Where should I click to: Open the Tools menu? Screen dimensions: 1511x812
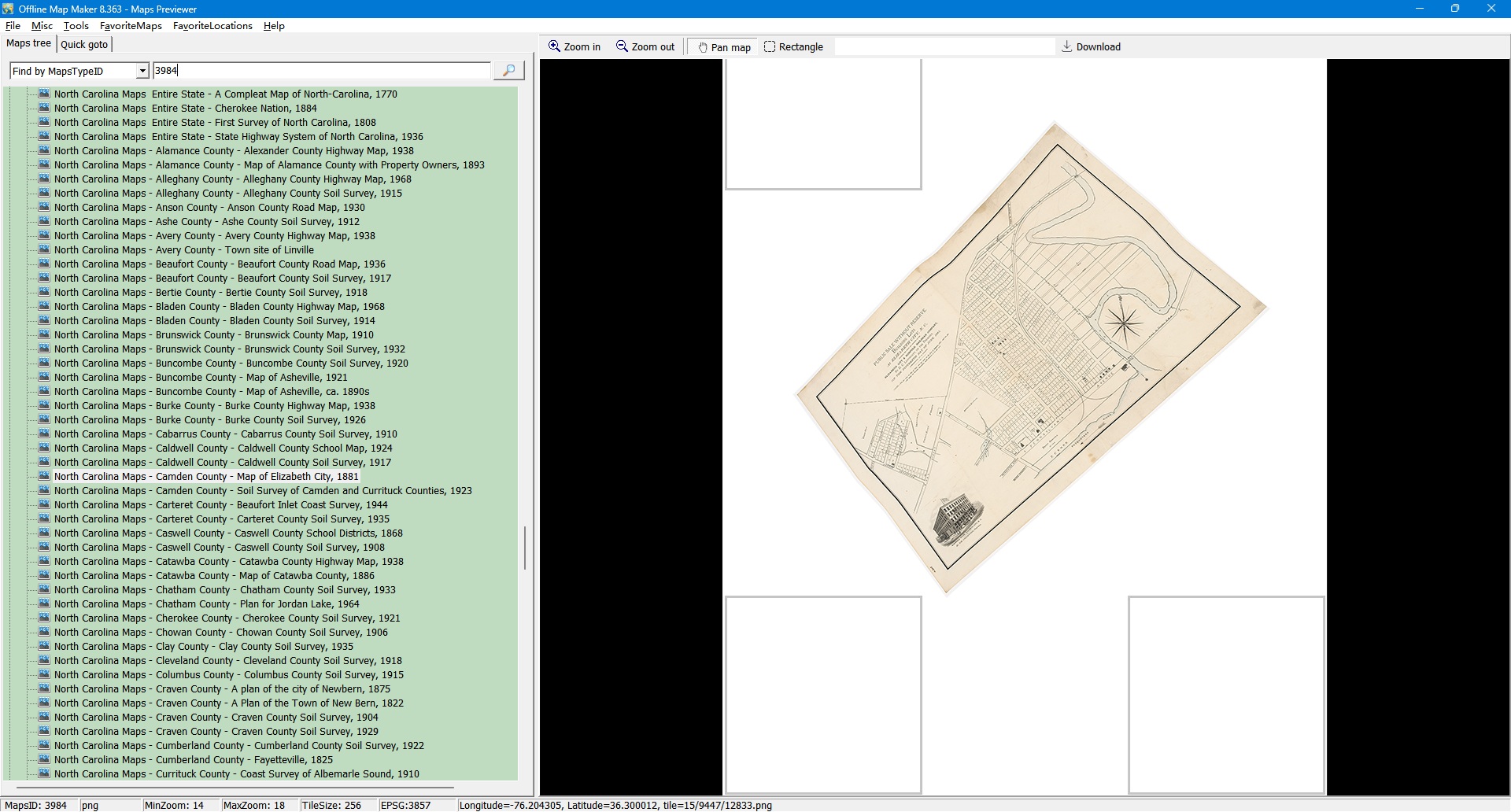click(x=76, y=26)
